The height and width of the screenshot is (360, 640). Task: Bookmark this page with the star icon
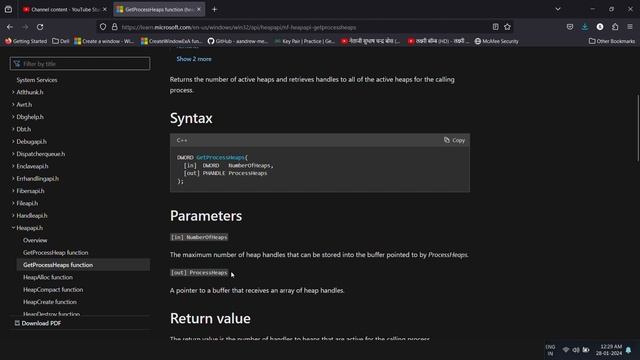[507, 27]
